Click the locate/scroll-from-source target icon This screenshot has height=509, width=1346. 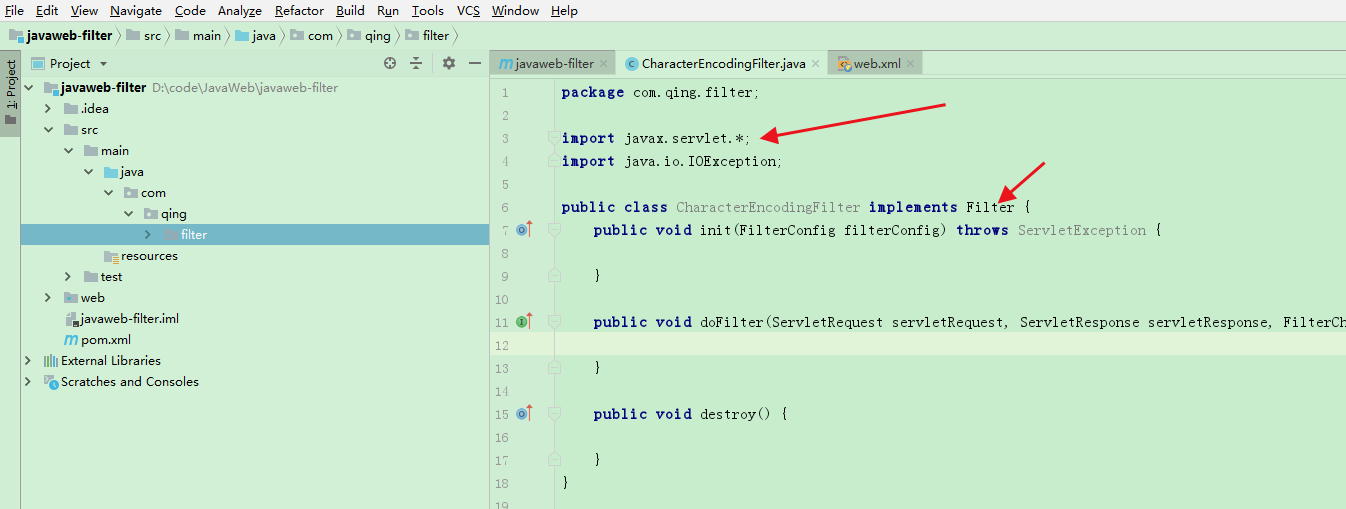point(390,63)
